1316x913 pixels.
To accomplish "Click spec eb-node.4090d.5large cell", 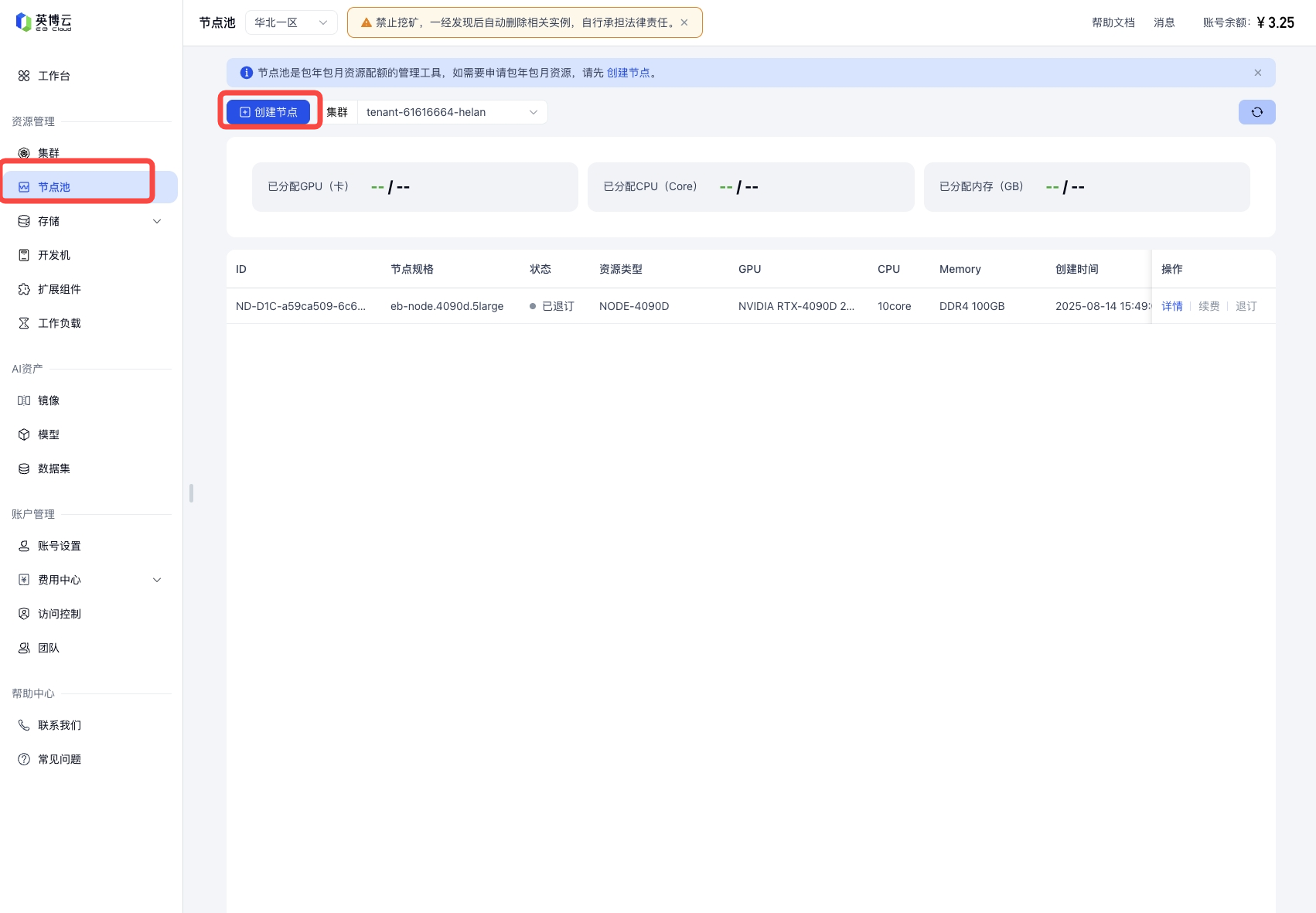I will tap(447, 306).
